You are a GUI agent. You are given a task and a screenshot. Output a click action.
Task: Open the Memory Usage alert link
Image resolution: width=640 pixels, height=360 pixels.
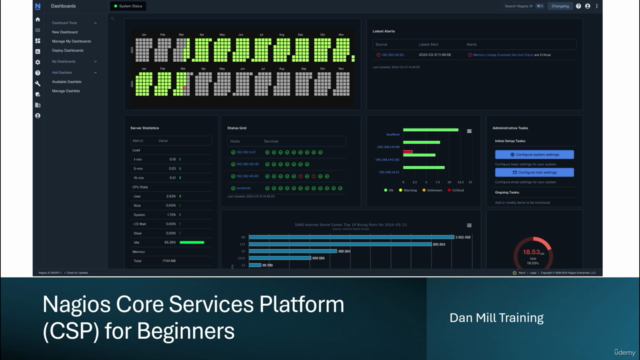484,55
